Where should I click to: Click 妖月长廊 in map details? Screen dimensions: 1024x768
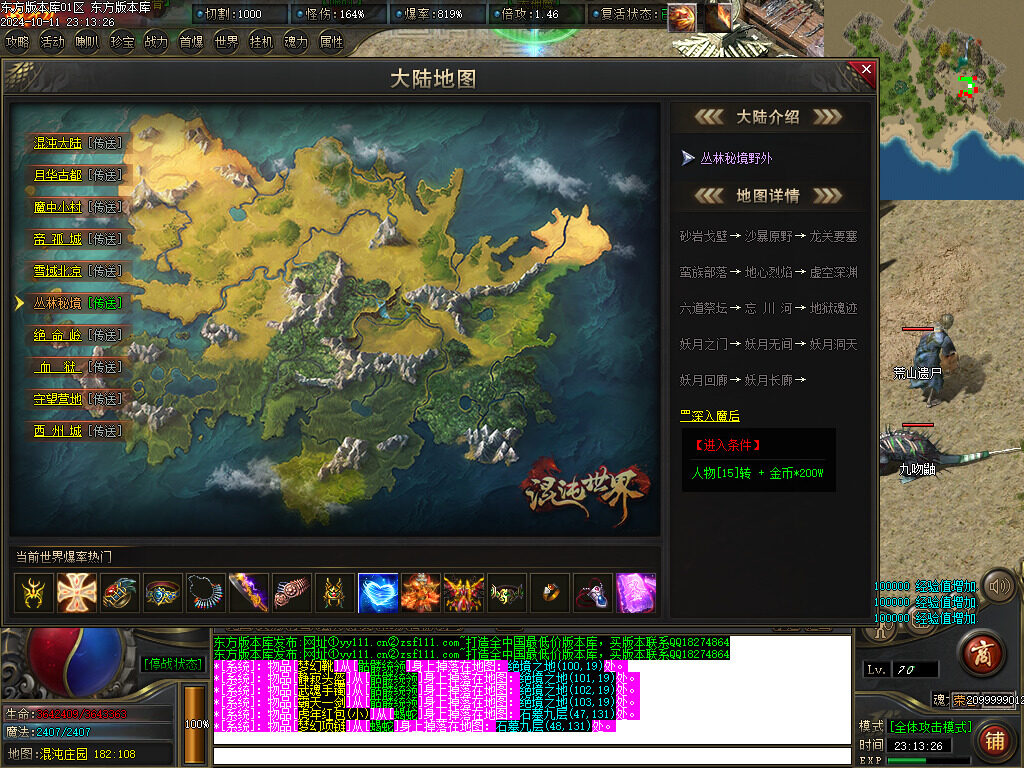click(x=769, y=380)
